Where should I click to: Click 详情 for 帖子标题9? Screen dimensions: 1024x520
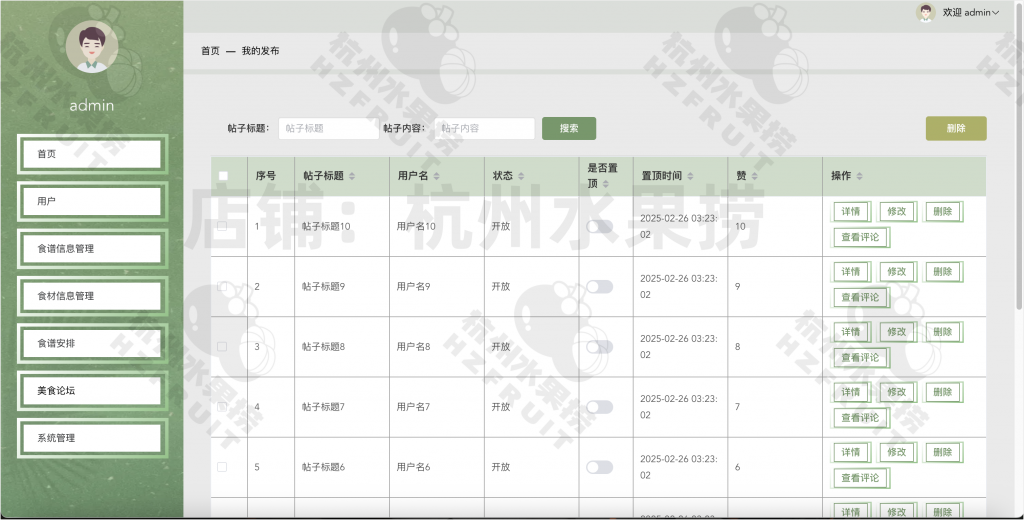(851, 272)
